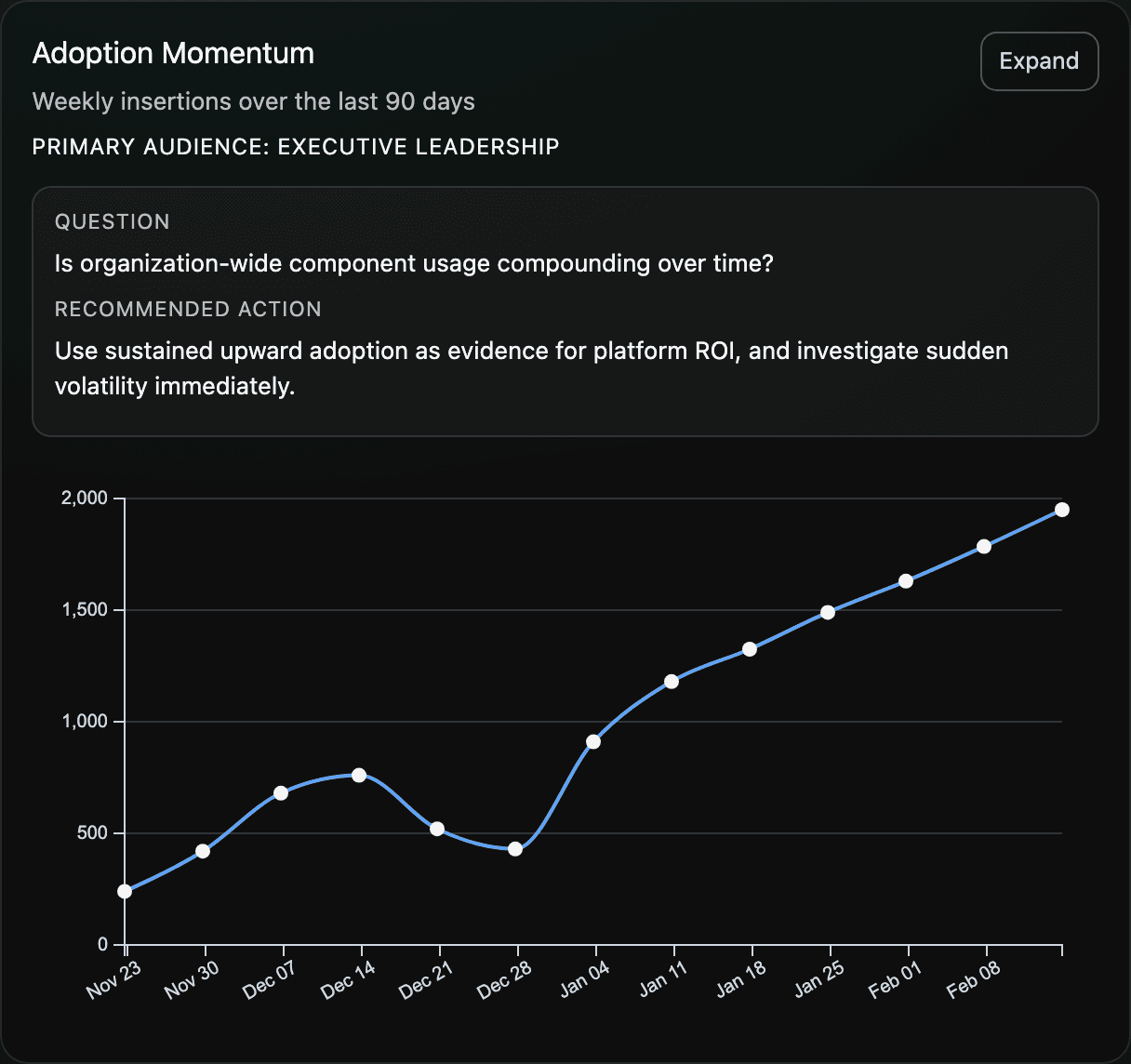Select the Nov 30 data point
Image resolution: width=1131 pixels, height=1064 pixels.
[x=203, y=850]
